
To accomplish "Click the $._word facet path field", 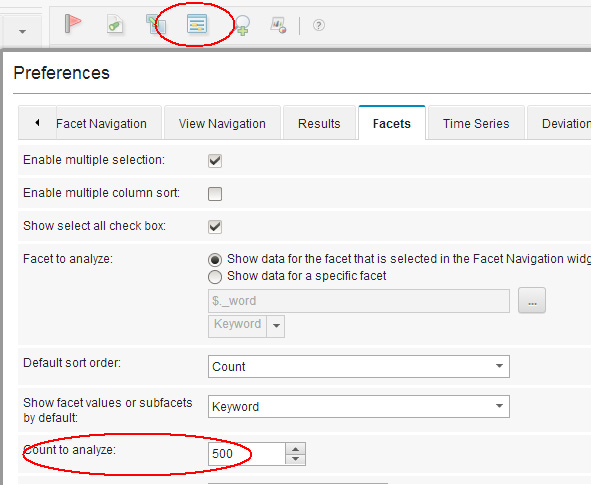I will pyautogui.click(x=359, y=301).
